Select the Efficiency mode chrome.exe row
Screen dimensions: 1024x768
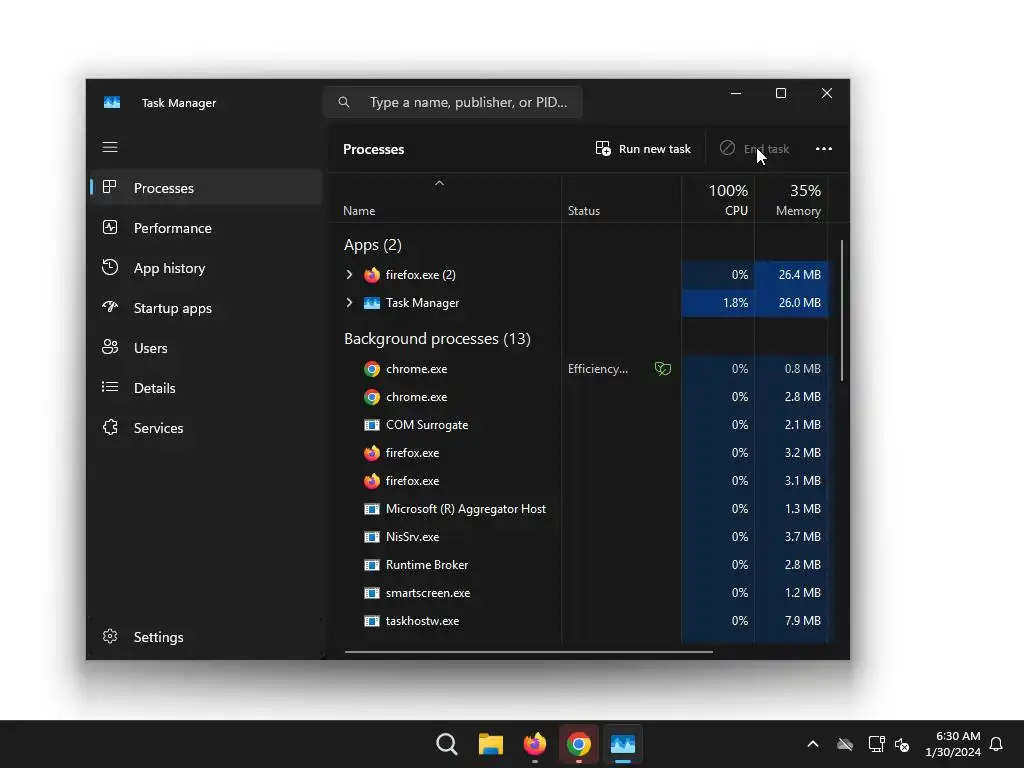point(586,369)
